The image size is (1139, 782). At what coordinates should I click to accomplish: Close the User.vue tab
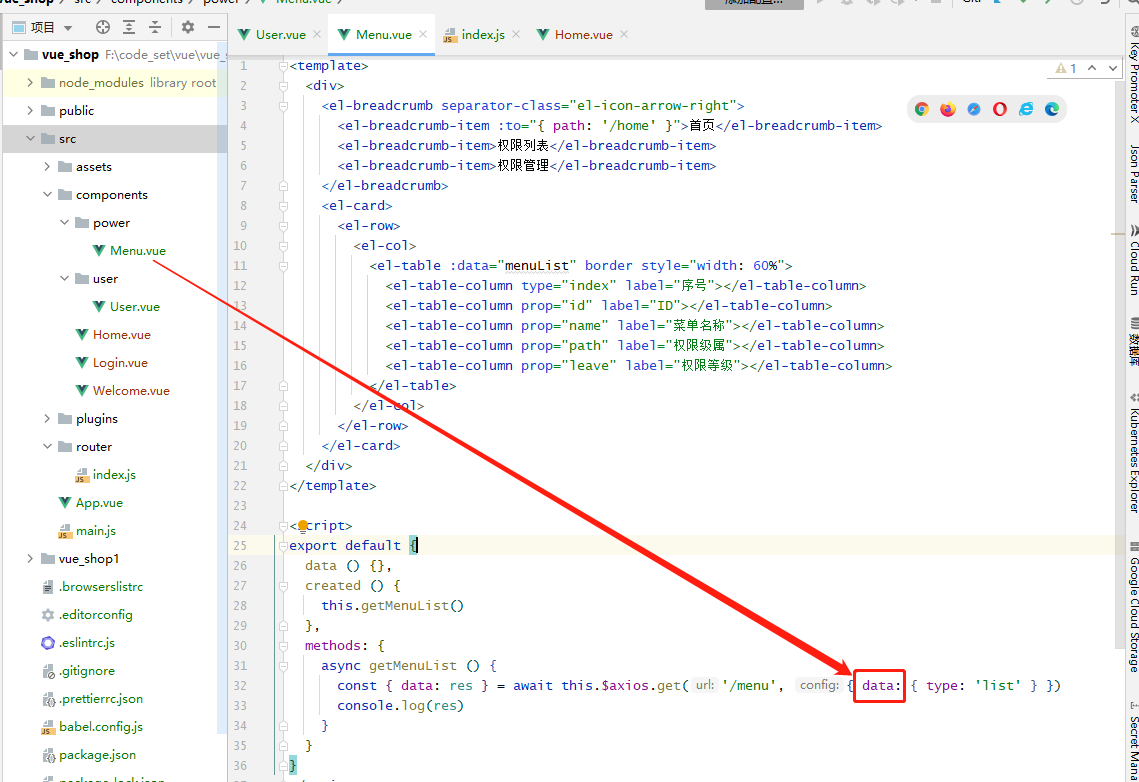click(317, 34)
